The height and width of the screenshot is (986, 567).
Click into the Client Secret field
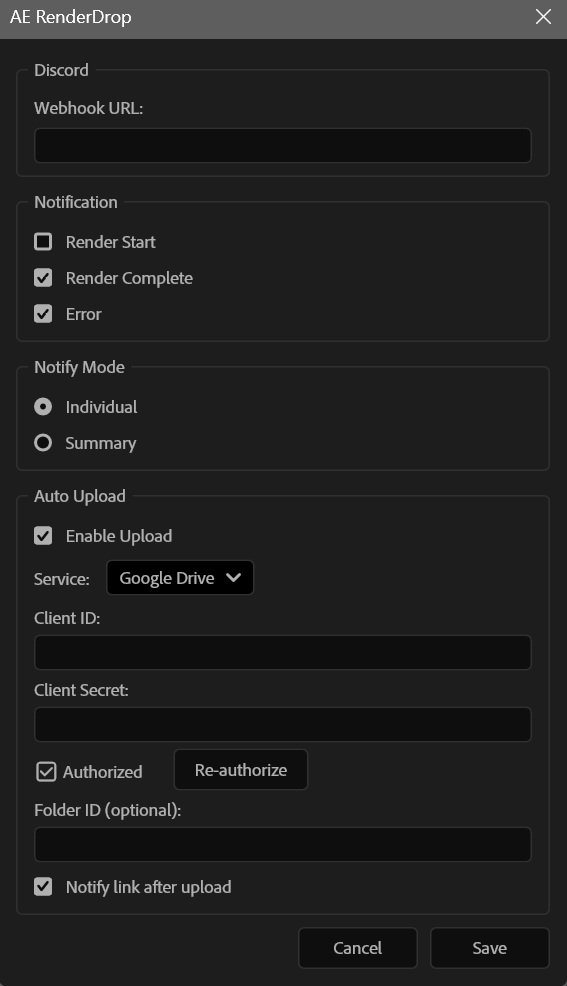(x=283, y=724)
